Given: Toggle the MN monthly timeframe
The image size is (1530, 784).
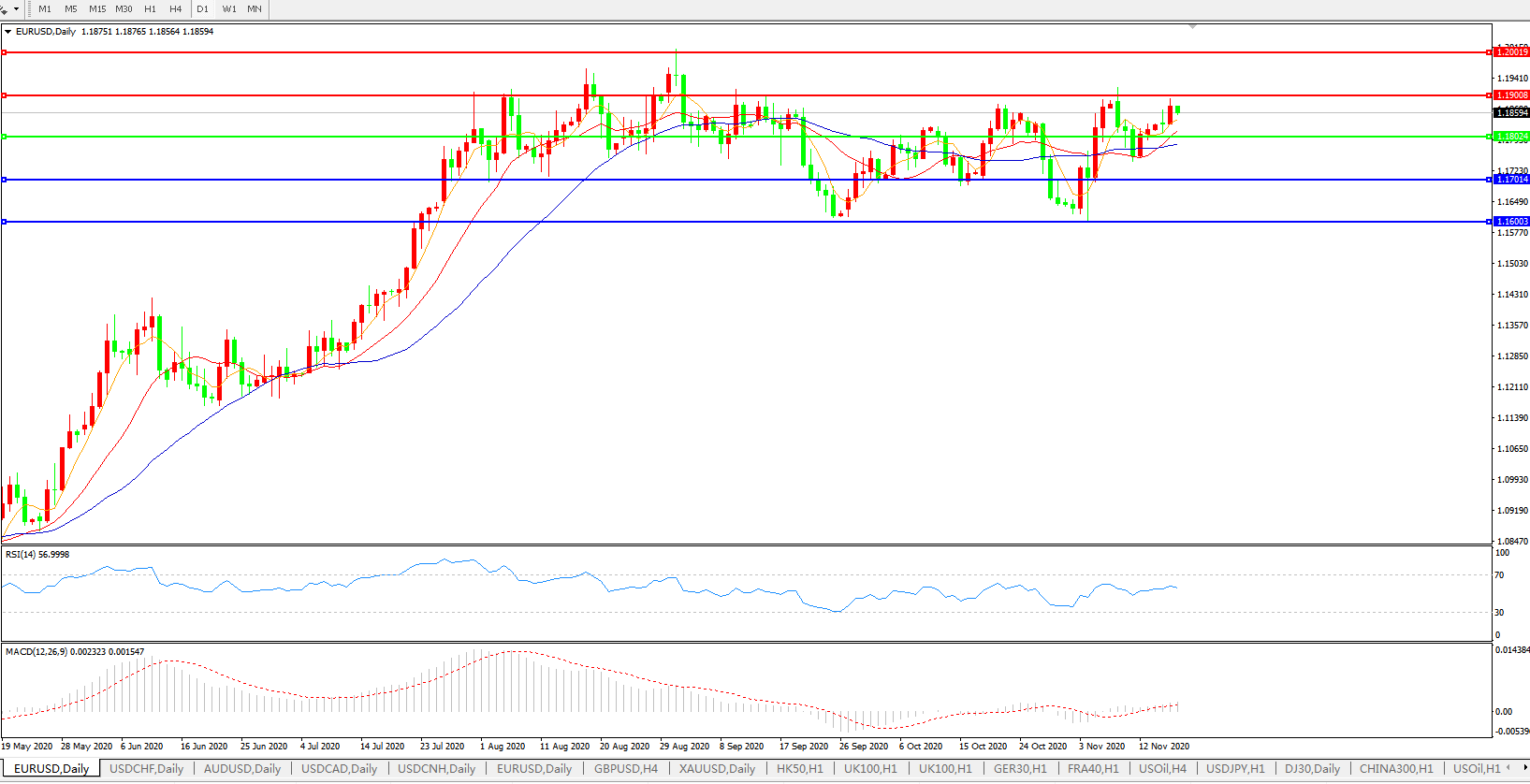Looking at the screenshot, I should pos(255,9).
